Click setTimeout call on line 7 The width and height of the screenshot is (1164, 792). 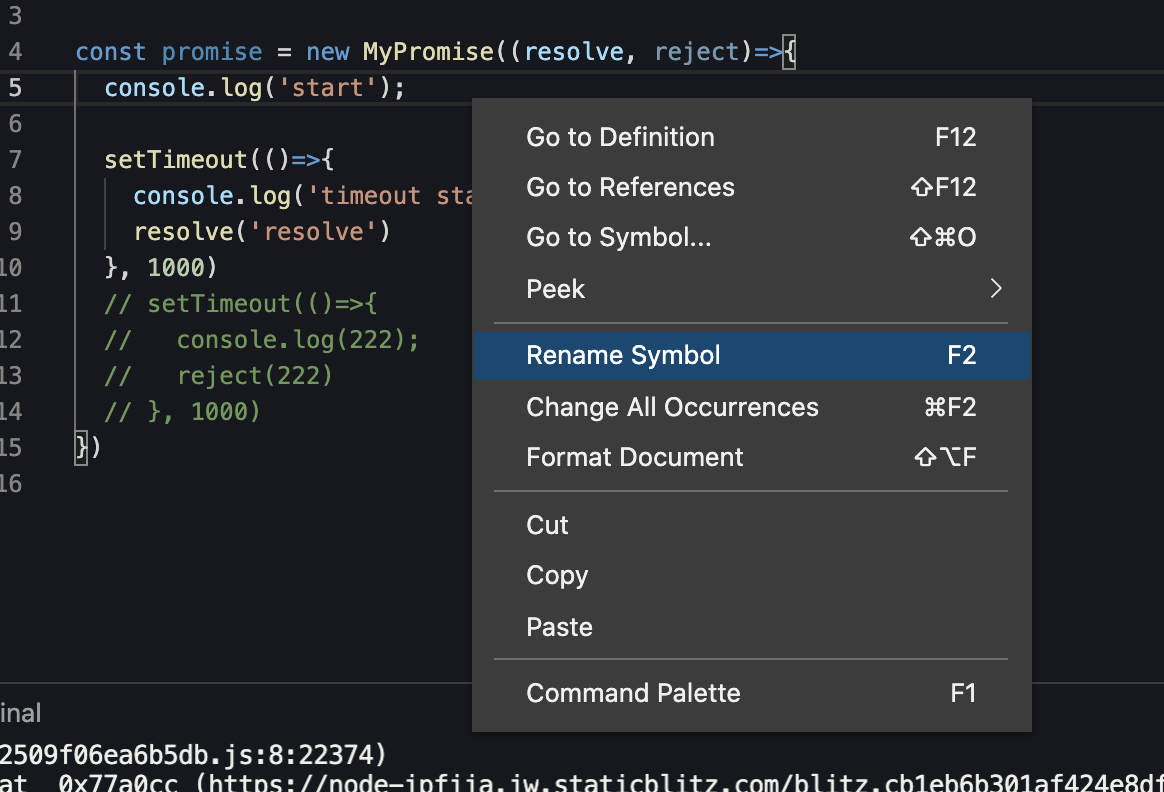point(175,160)
